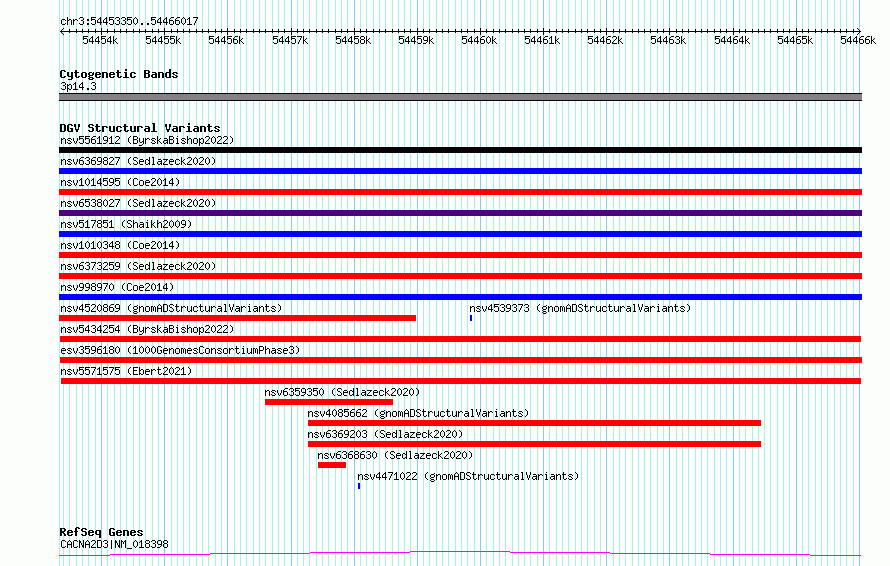
Task: Click the 54465k ruler tick label
Action: coord(795,40)
